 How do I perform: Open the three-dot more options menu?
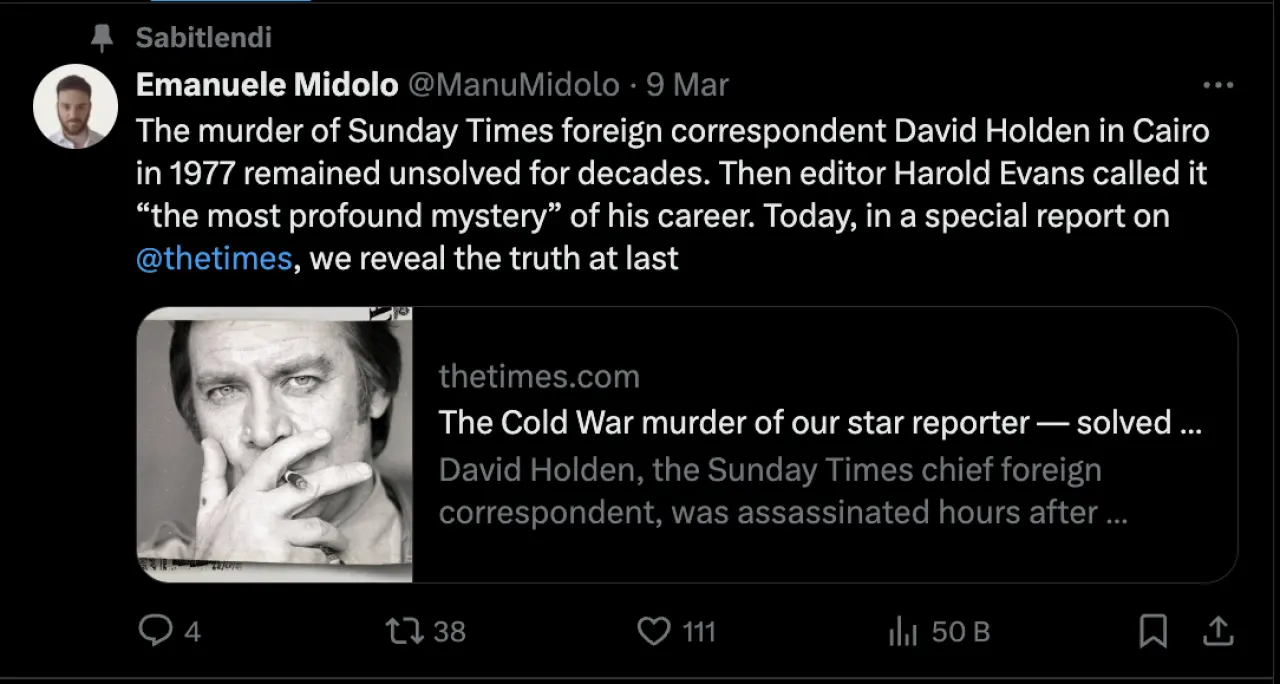[1217, 86]
